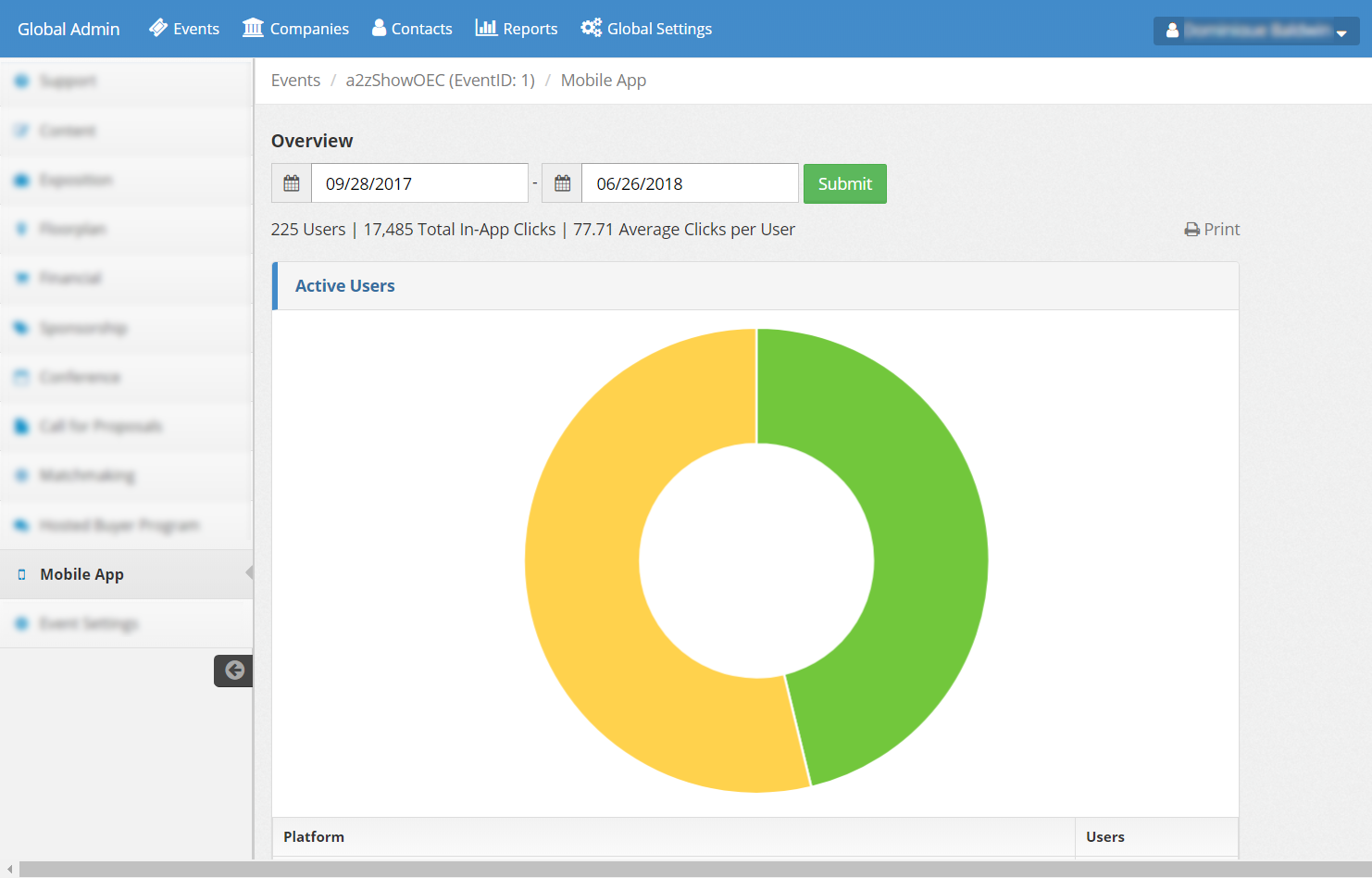
Task: Click the start date calendar icon
Action: tap(292, 183)
